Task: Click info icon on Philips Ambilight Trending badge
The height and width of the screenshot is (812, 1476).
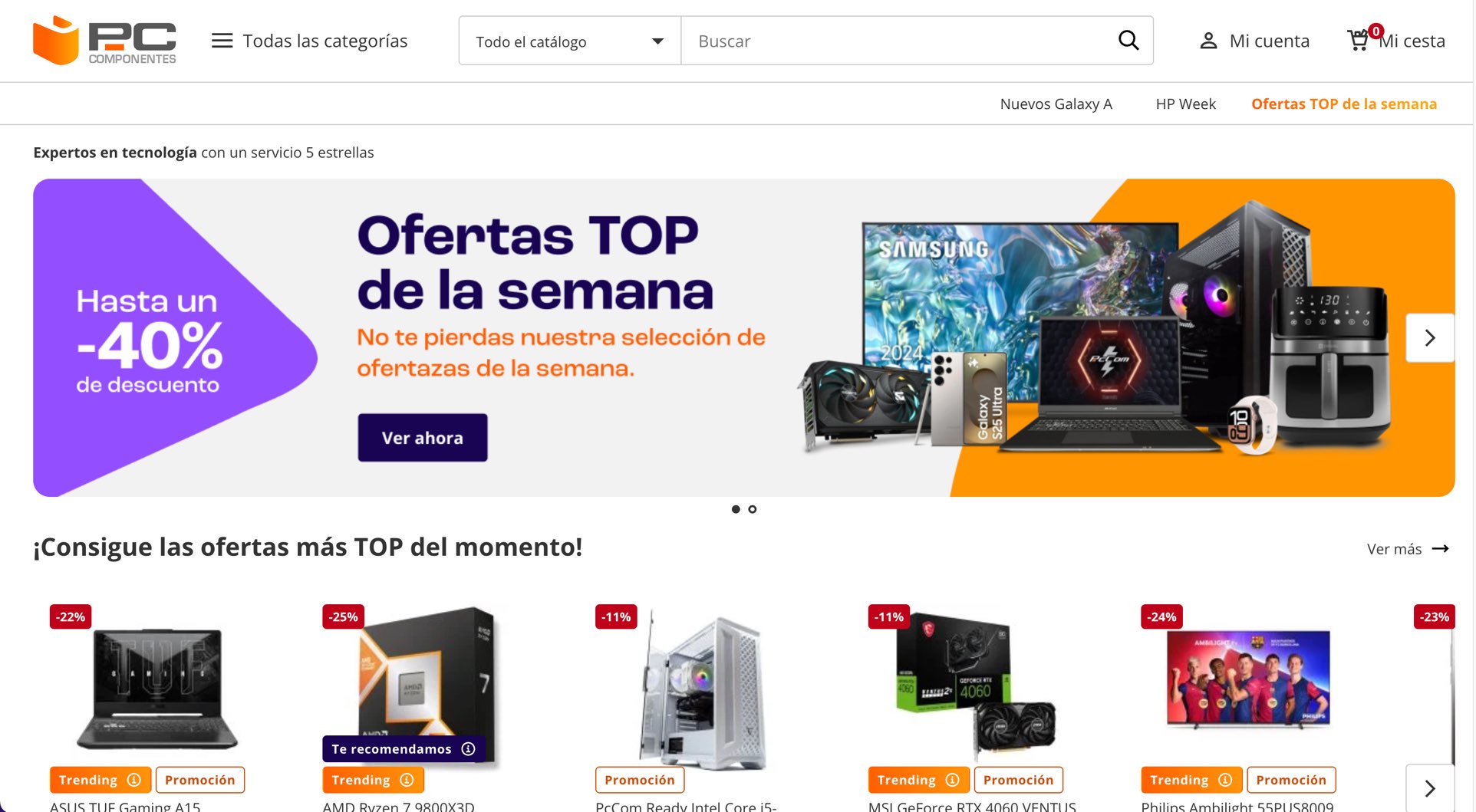Action: 1225,780
